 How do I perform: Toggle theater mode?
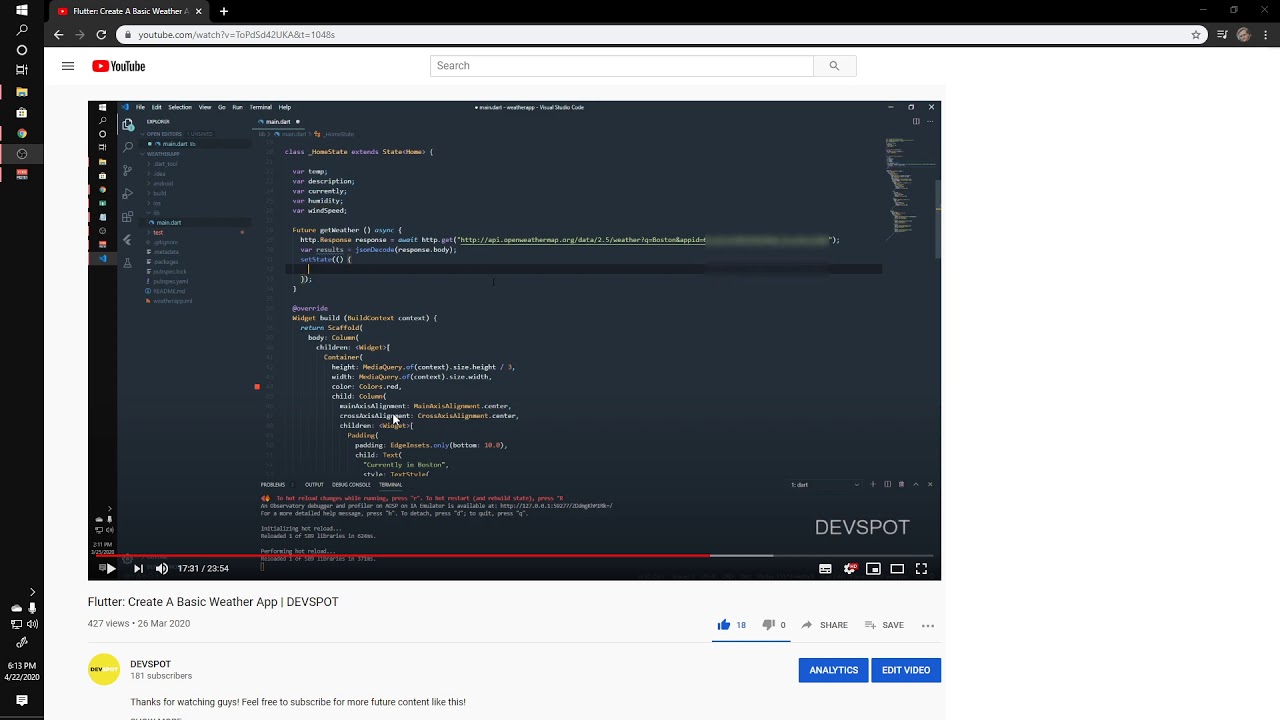coord(897,568)
